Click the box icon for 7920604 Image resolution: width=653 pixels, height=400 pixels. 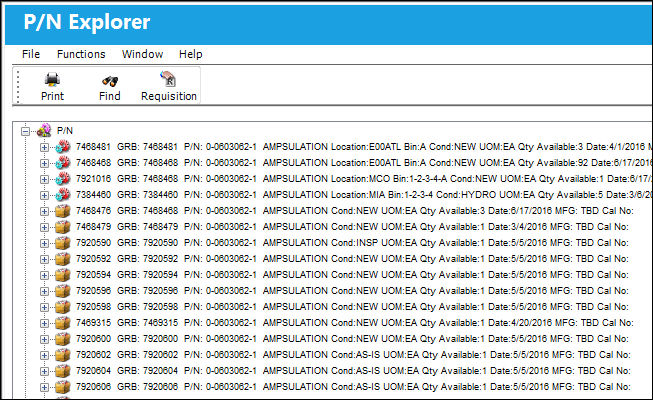[x=63, y=371]
